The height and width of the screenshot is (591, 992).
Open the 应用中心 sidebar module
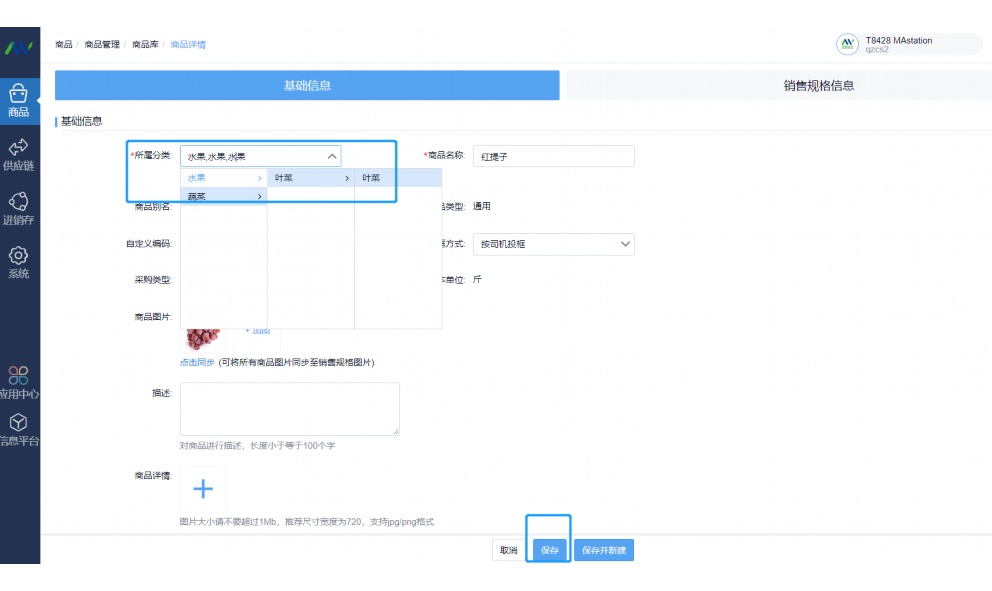19,383
